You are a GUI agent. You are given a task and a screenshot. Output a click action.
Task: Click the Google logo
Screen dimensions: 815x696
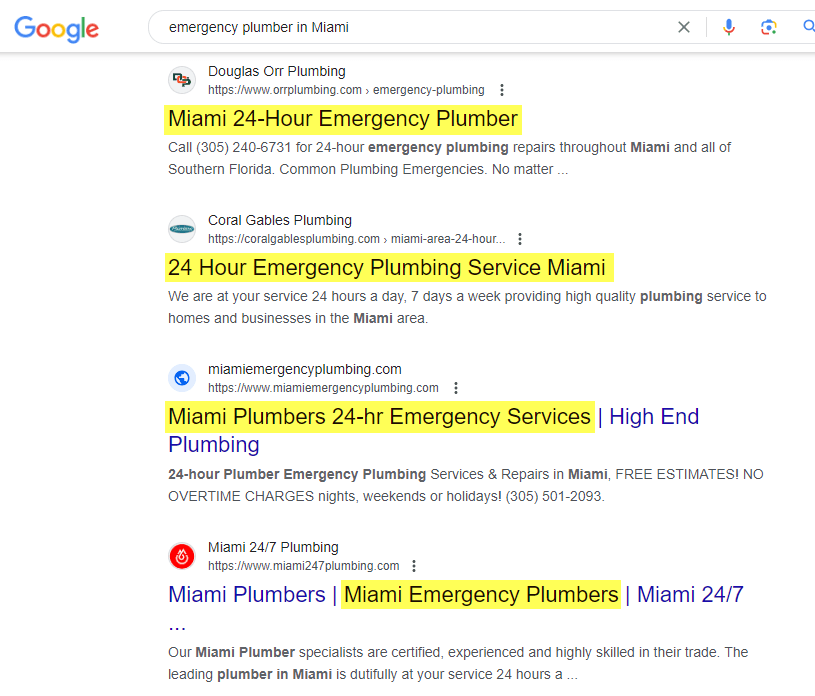click(56, 29)
